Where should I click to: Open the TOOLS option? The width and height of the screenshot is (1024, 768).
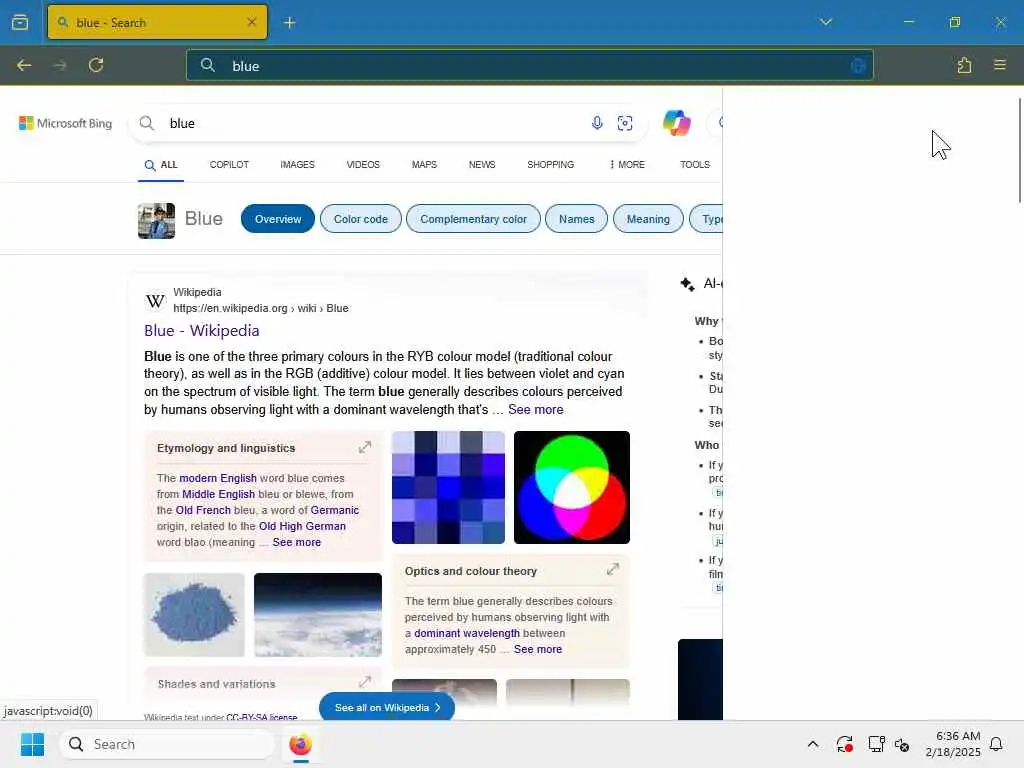point(695,165)
